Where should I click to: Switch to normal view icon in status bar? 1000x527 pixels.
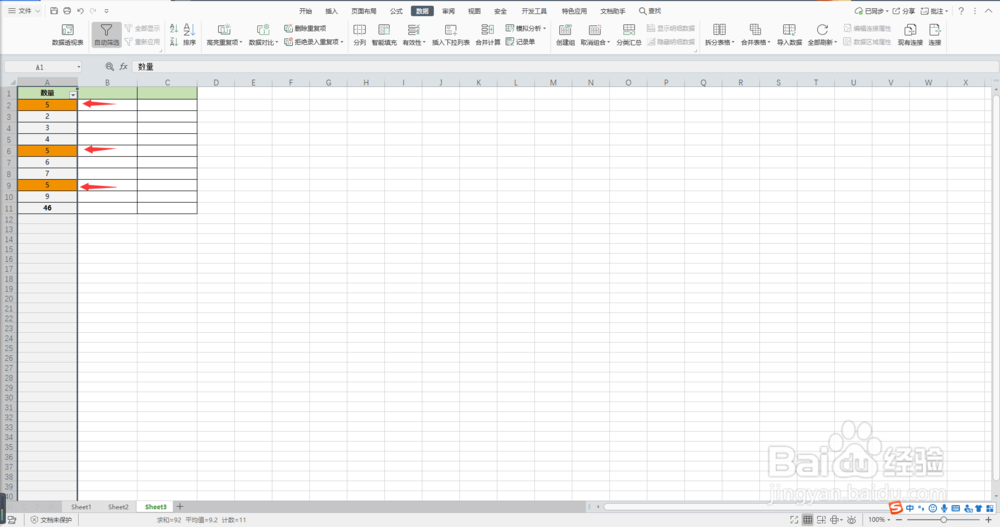(807, 520)
